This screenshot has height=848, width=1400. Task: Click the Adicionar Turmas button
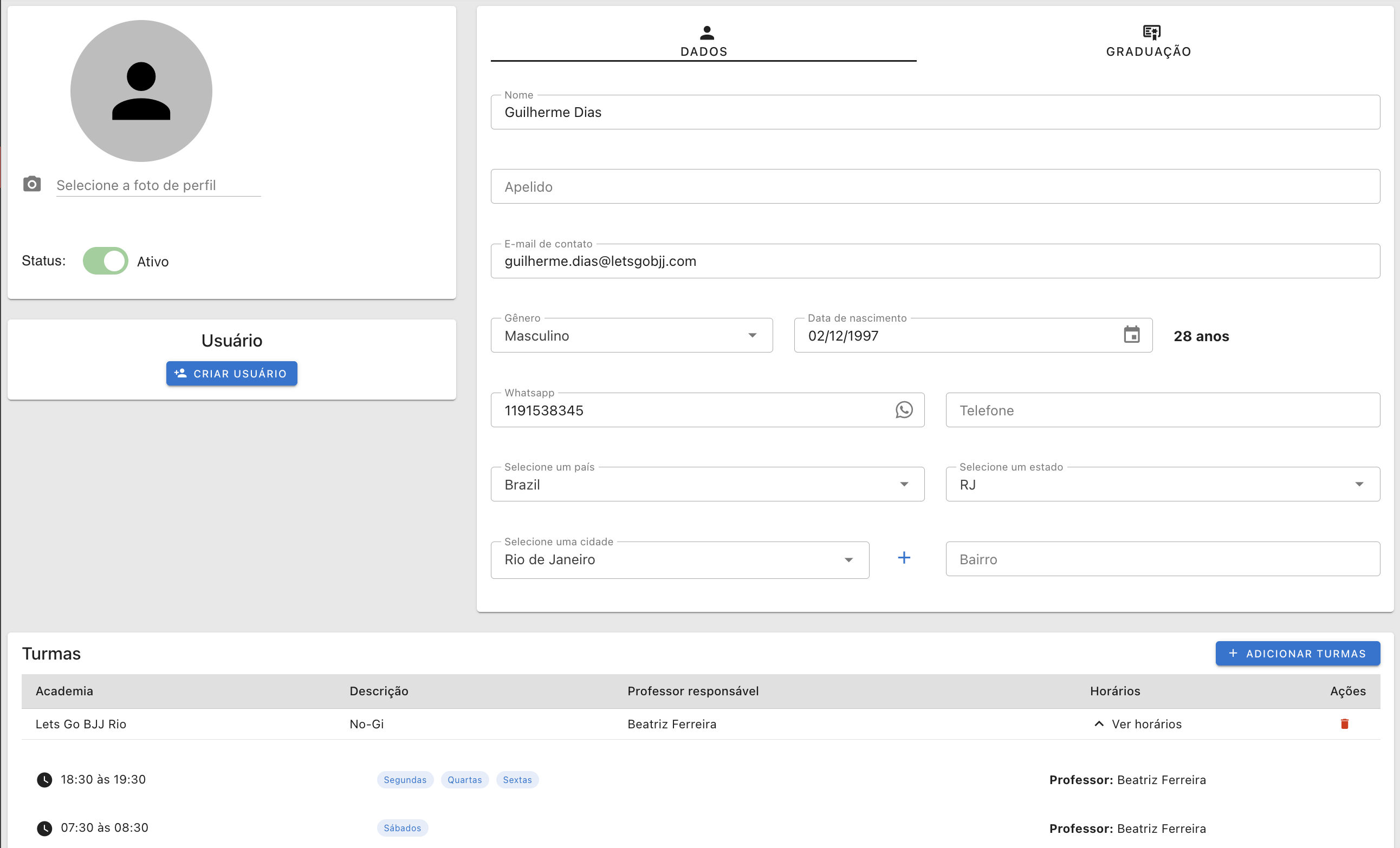[x=1297, y=654]
